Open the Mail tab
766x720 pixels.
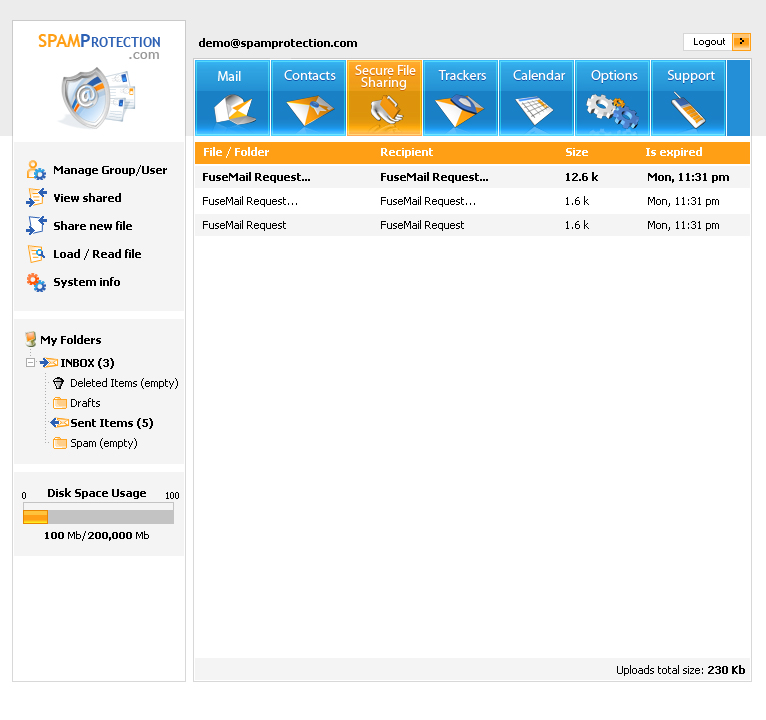coord(233,98)
